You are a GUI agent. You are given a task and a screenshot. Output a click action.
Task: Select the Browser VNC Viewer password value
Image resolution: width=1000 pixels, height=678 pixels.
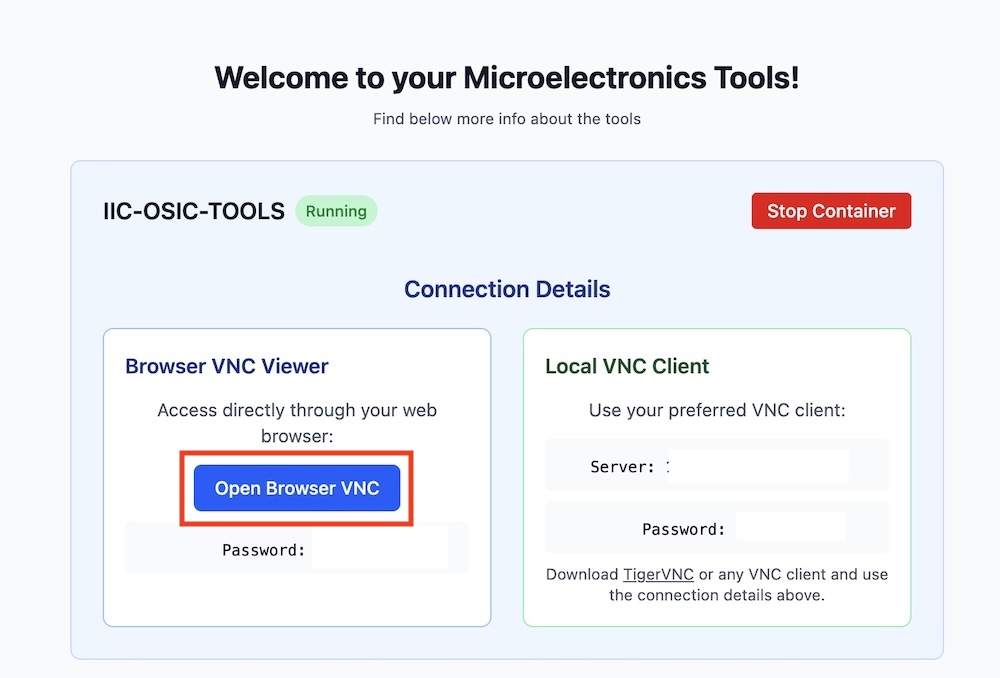[380, 549]
